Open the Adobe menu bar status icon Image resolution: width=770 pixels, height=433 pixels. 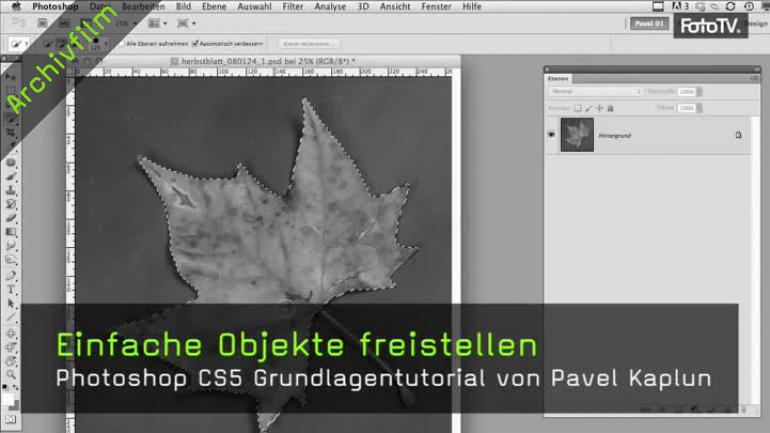(680, 6)
